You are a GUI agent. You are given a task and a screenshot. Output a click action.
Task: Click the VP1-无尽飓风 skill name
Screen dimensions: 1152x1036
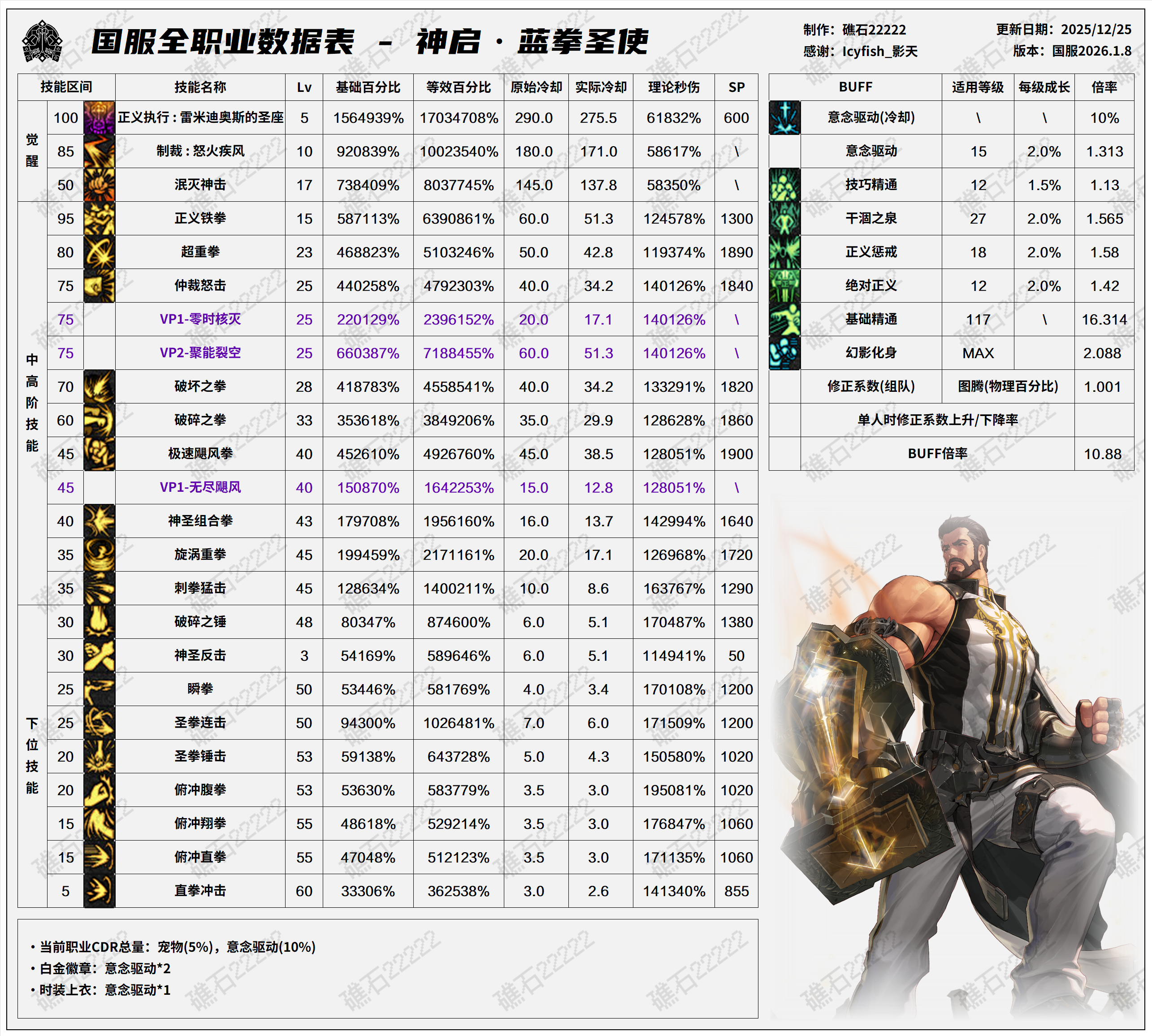click(200, 487)
